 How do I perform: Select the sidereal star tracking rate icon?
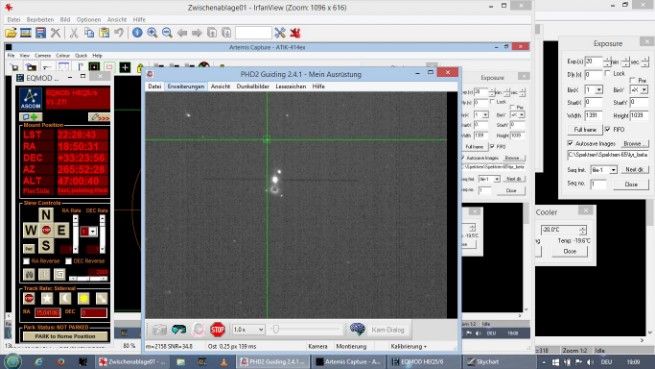[47, 298]
